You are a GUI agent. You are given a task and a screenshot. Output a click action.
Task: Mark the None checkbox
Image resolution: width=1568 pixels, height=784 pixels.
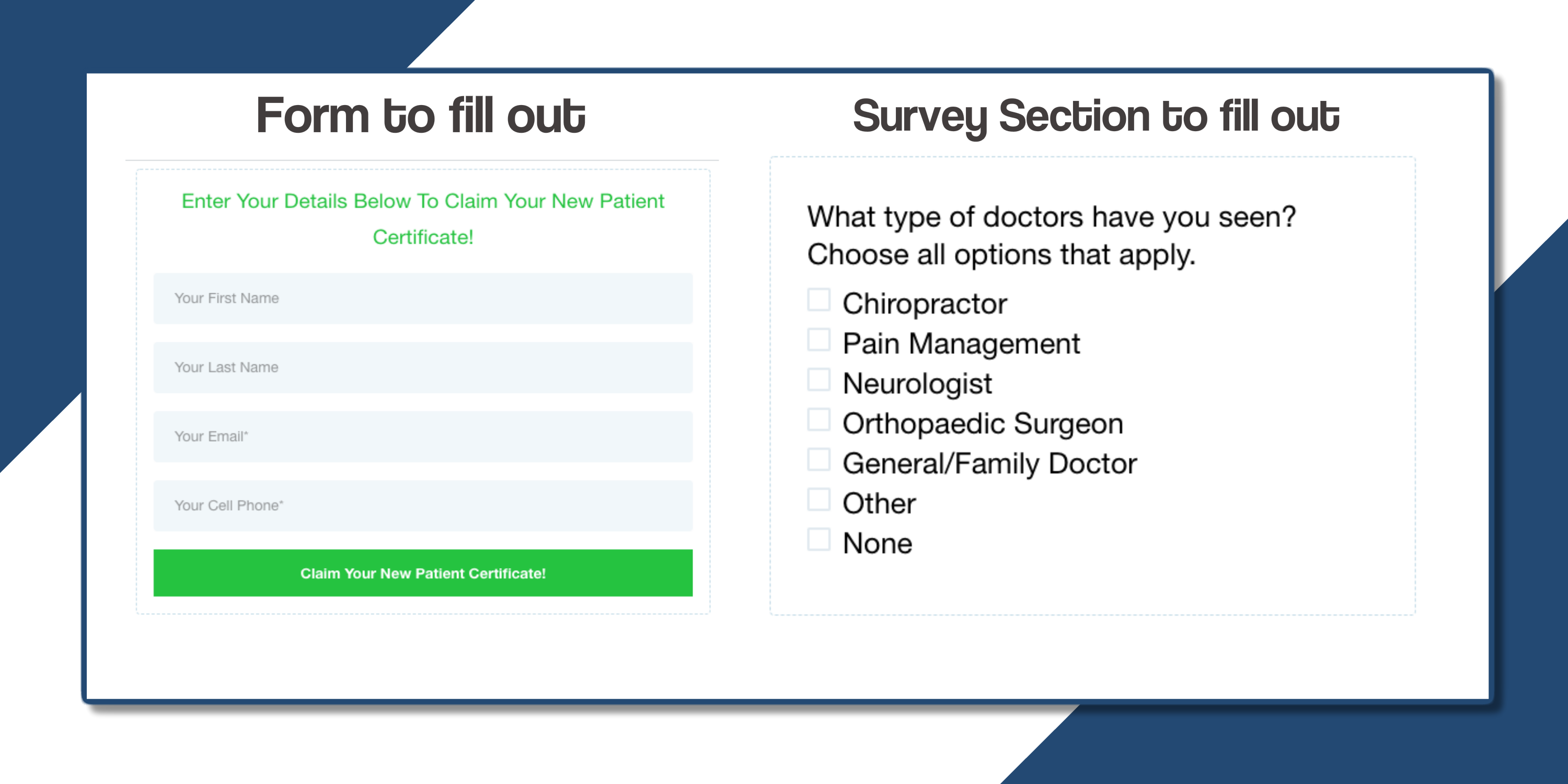click(x=818, y=540)
